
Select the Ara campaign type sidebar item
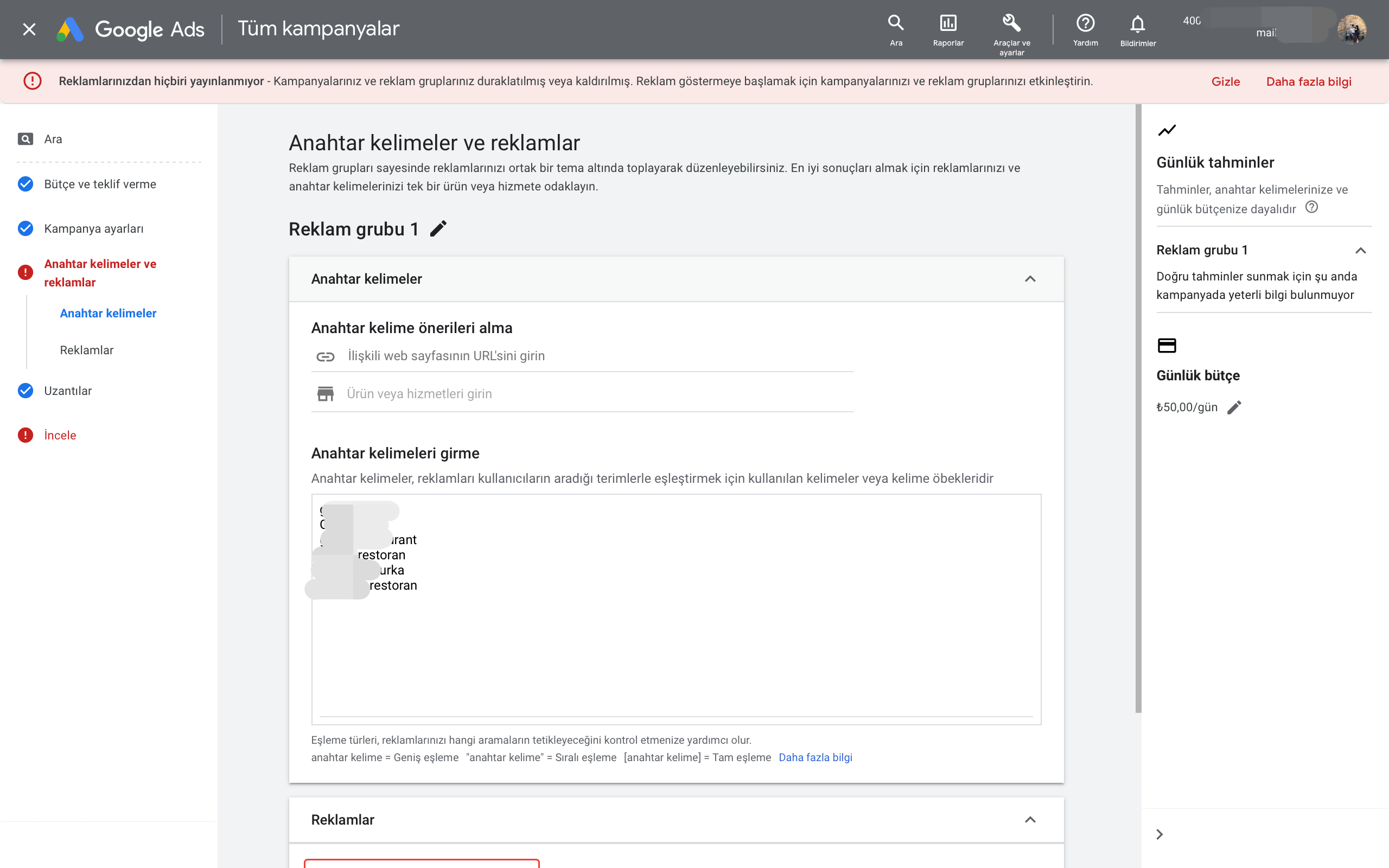pyautogui.click(x=53, y=139)
